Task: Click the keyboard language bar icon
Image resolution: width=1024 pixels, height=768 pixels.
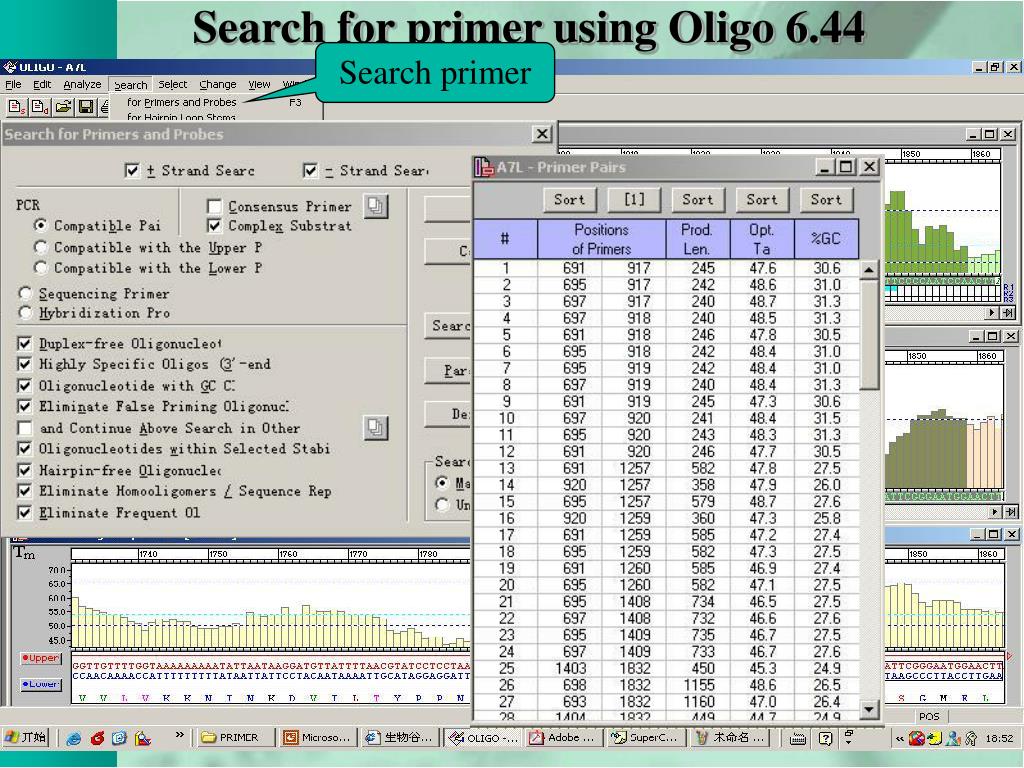Action: tap(797, 739)
